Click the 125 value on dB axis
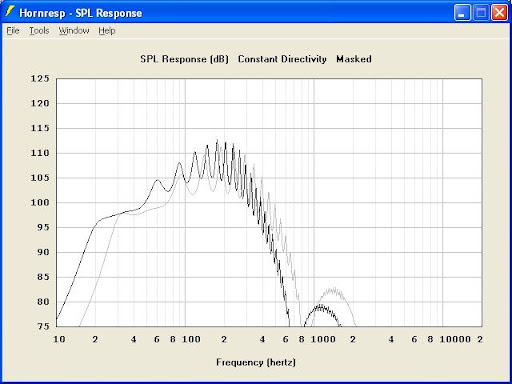The image size is (512, 384). click(x=40, y=79)
